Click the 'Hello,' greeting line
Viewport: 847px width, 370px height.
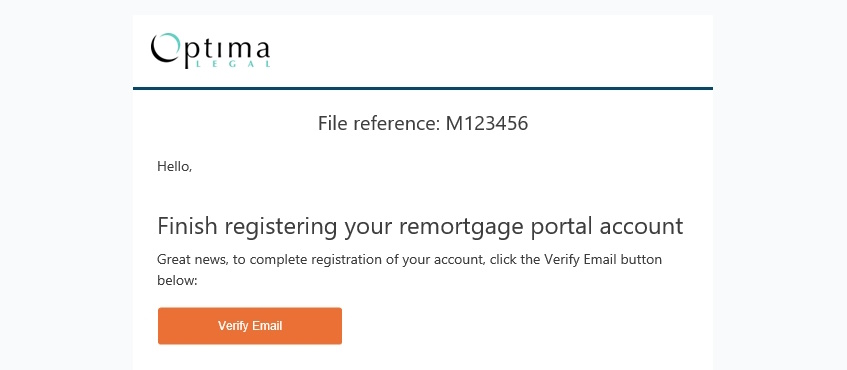pos(174,166)
